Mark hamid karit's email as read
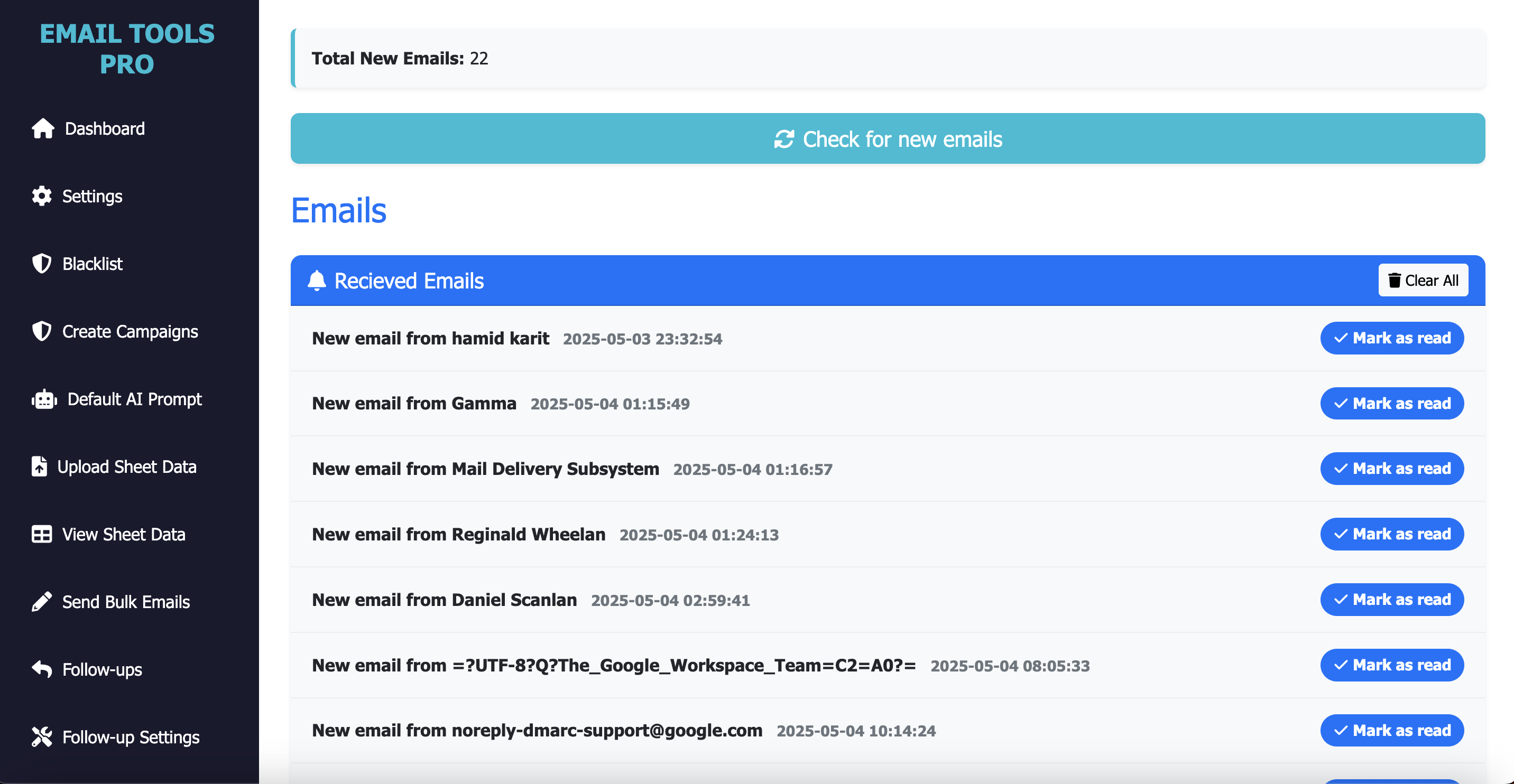 (1392, 338)
